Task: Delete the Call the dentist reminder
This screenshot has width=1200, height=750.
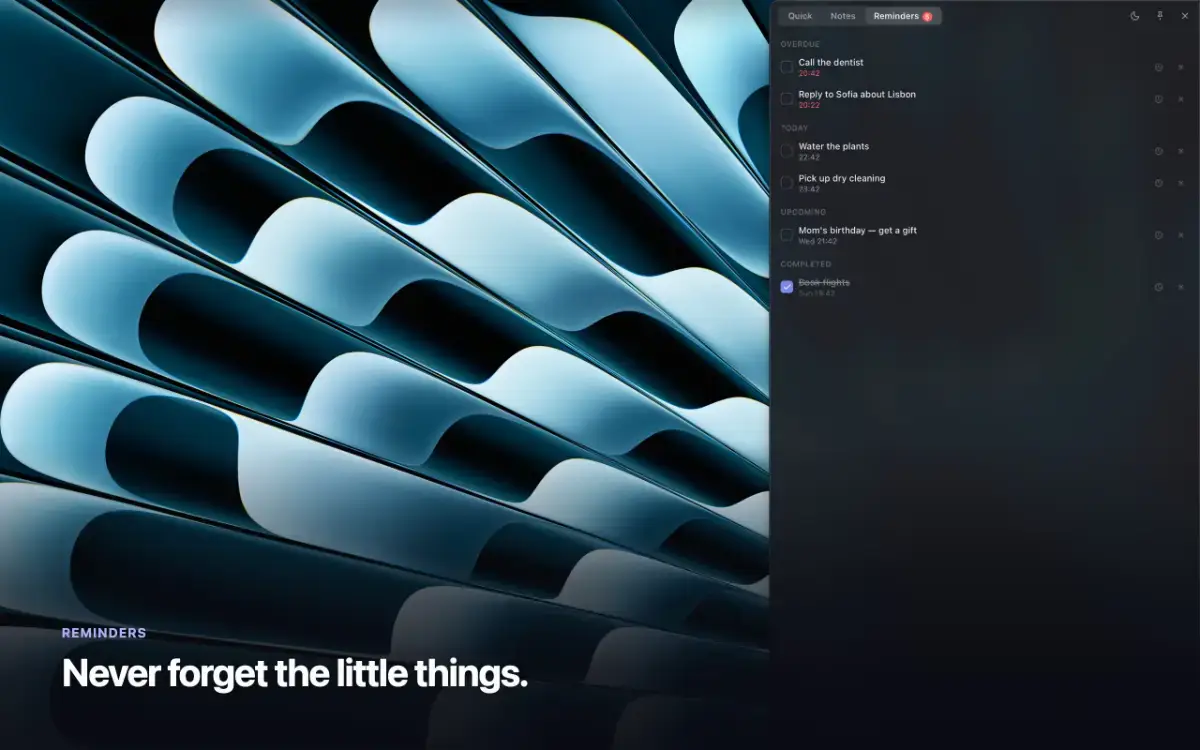Action: point(1181,67)
